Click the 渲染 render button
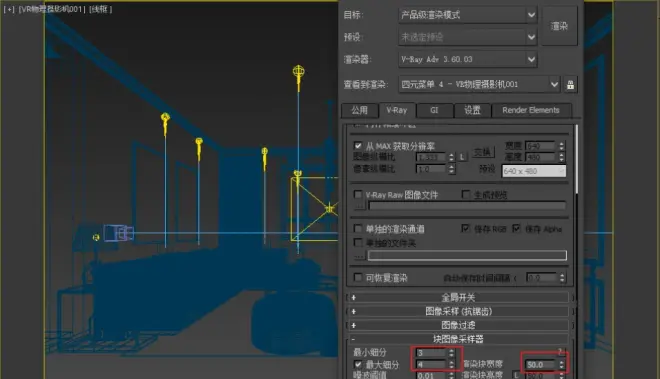660x379 pixels. point(559,26)
